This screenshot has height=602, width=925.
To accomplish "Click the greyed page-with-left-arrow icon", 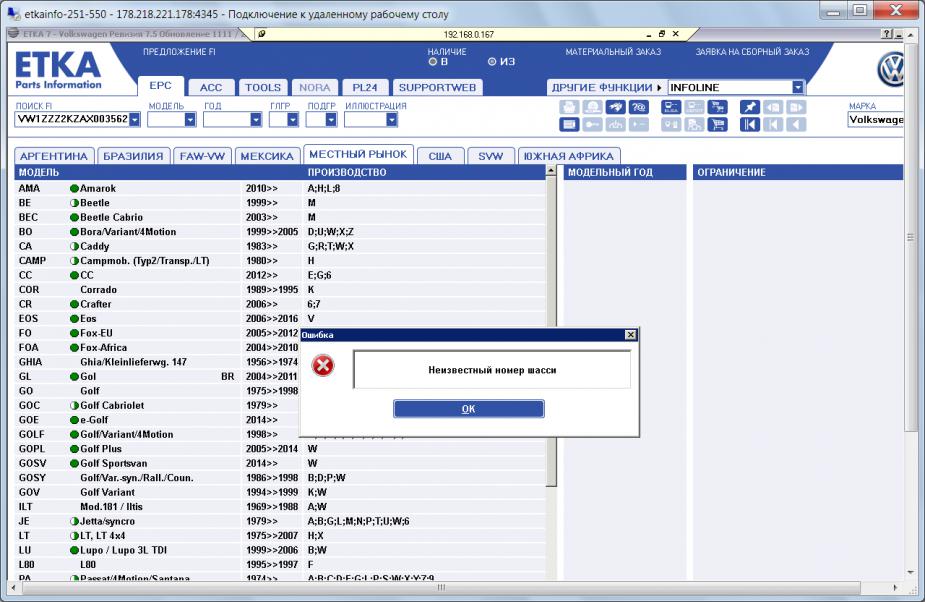I will pos(773,107).
